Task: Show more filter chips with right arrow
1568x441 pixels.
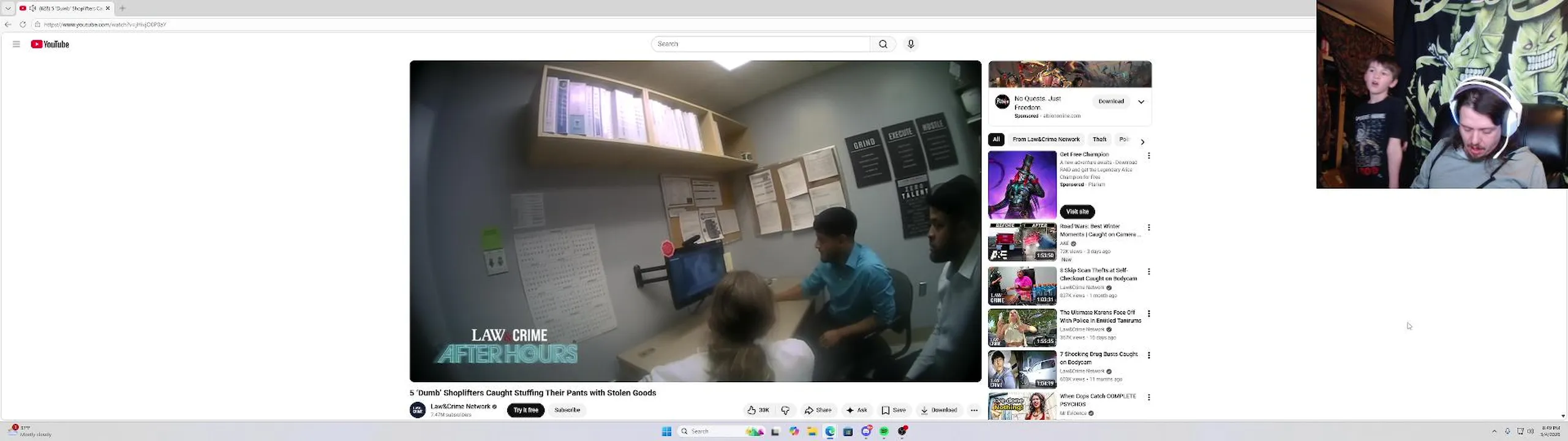Action: [x=1142, y=141]
